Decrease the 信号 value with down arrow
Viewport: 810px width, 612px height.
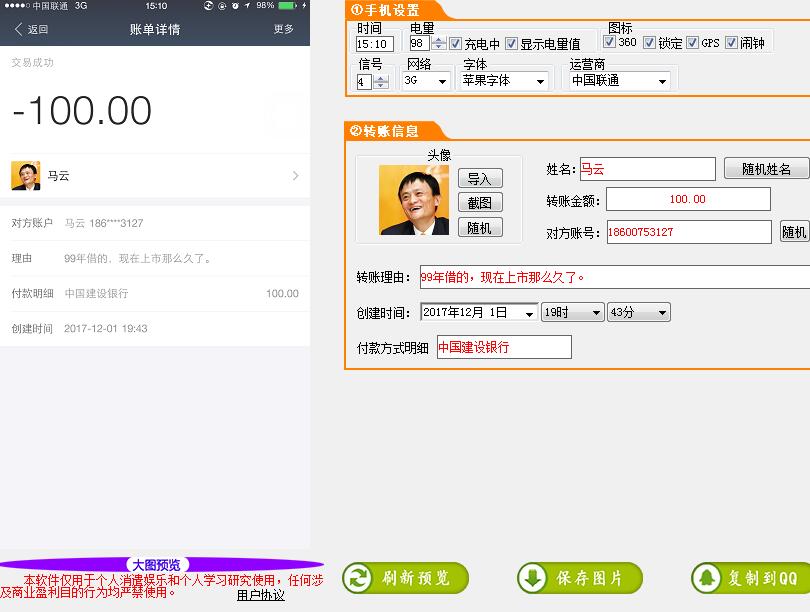pos(381,85)
